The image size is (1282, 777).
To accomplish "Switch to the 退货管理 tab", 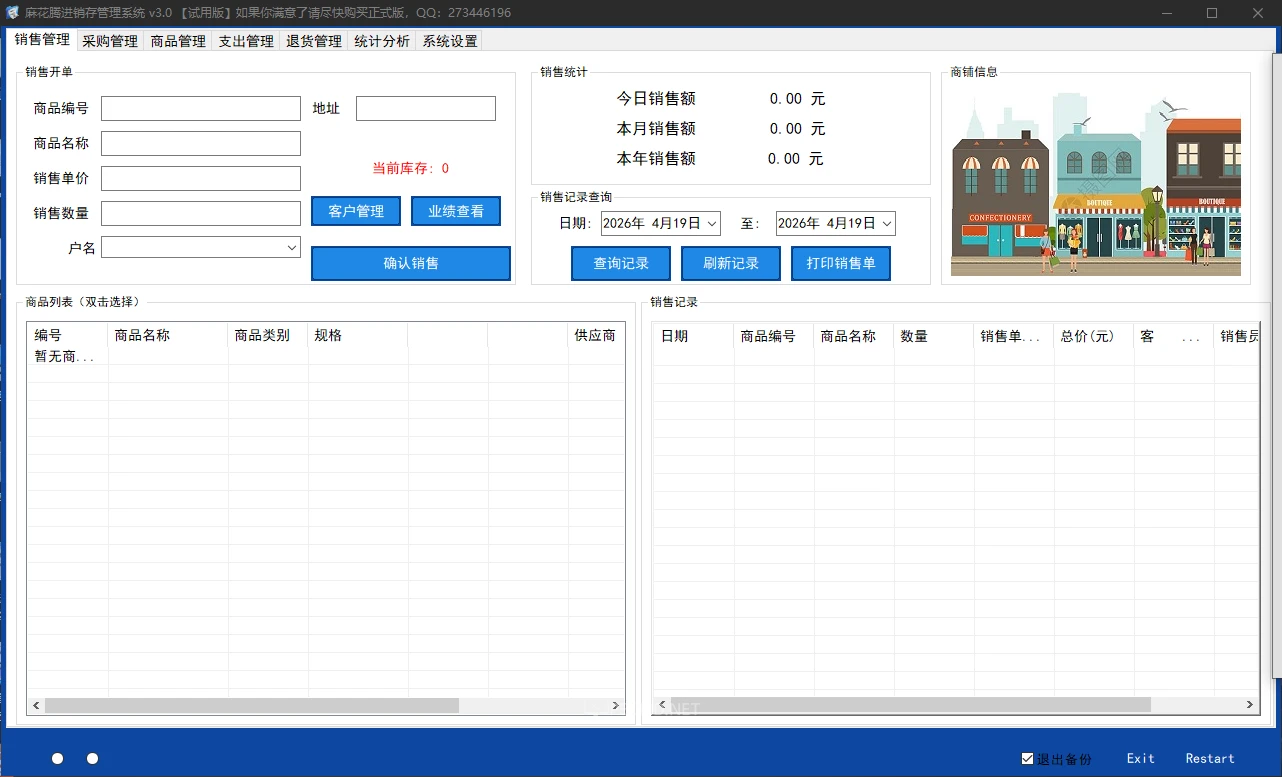I will tap(313, 41).
